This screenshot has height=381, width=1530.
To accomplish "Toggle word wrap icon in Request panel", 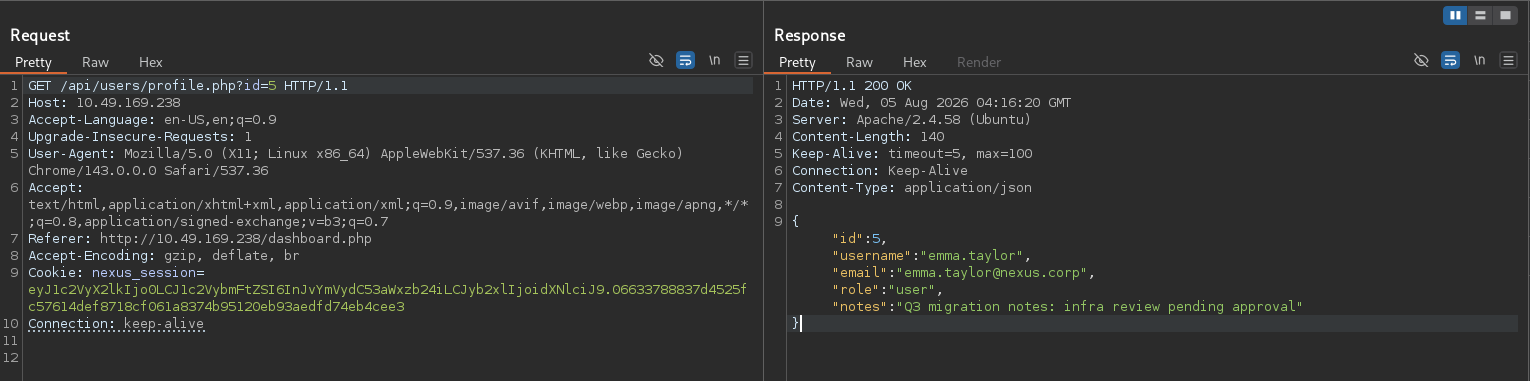I will tap(685, 61).
